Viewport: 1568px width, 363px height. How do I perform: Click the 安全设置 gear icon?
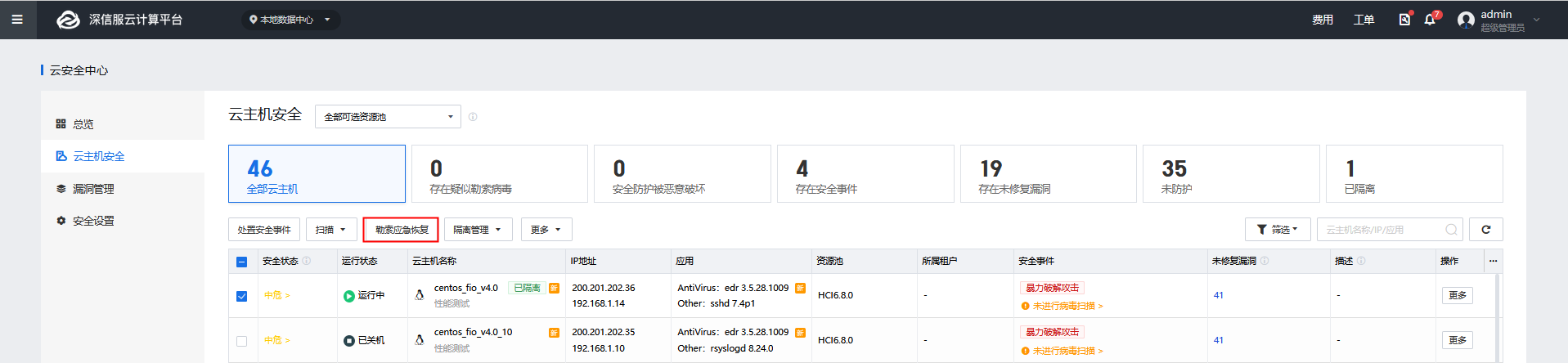click(61, 221)
